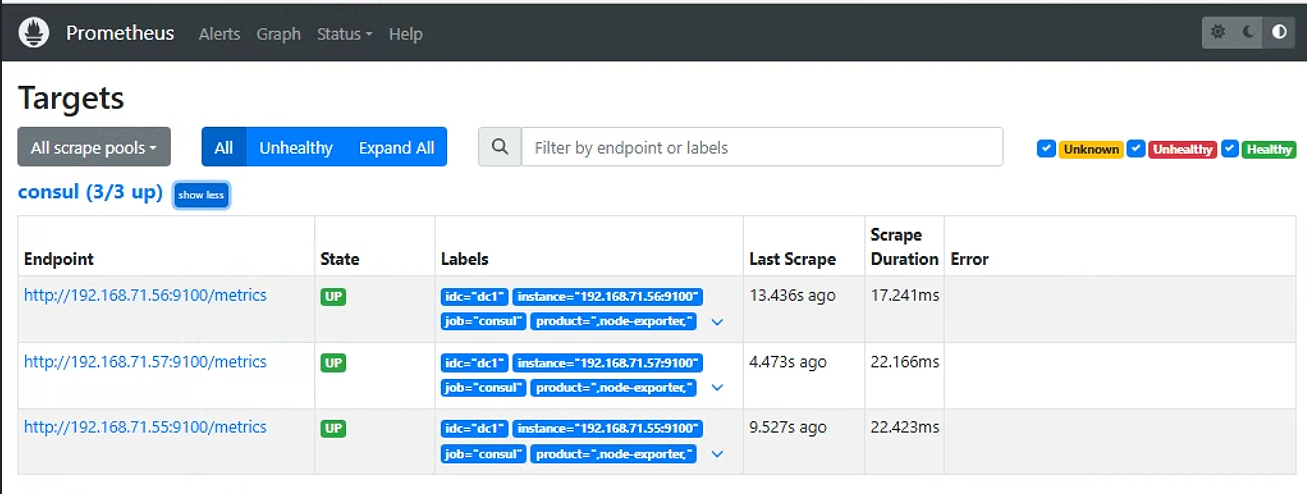Click the 17.241ms scrape duration
The height and width of the screenshot is (494, 1307).
click(904, 295)
